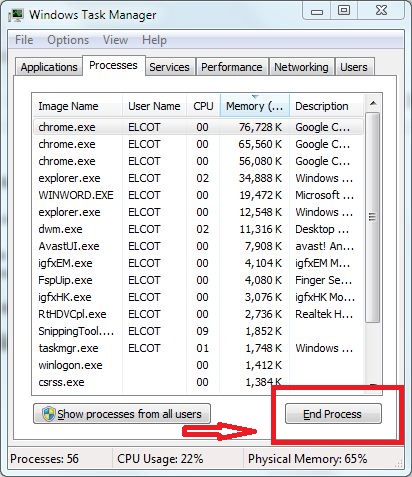Click the 11,316 K memory value
The image size is (412, 477).
coord(261,229)
